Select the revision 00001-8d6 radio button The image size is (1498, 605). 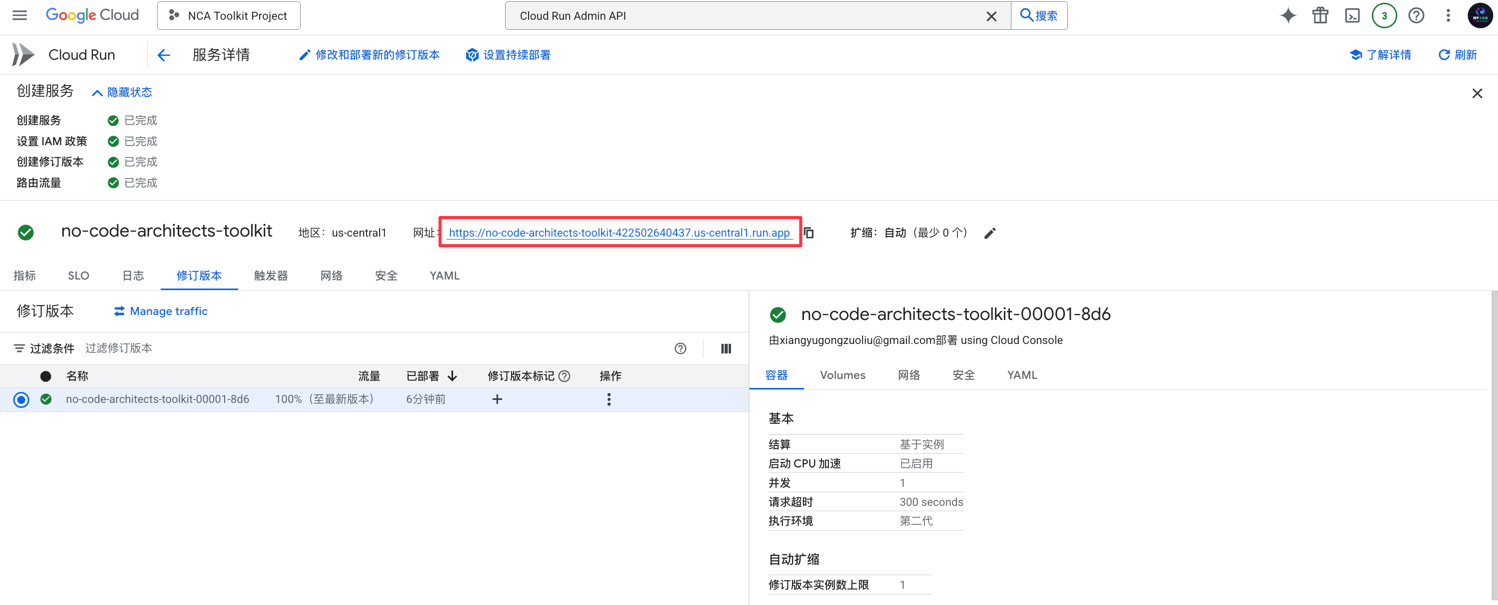click(x=21, y=399)
